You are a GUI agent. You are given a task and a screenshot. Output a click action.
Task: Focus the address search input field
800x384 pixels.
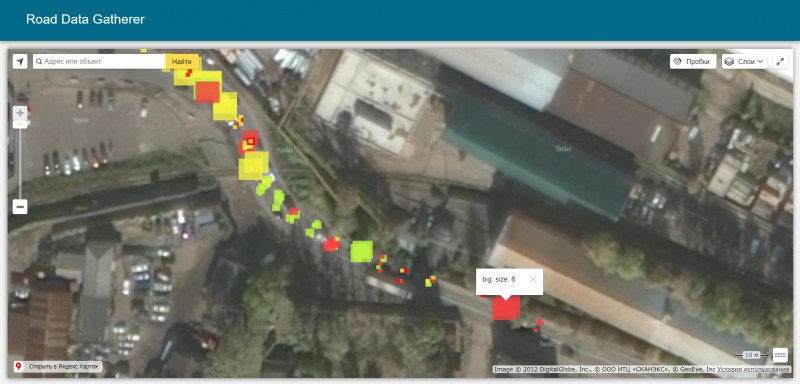pos(99,62)
